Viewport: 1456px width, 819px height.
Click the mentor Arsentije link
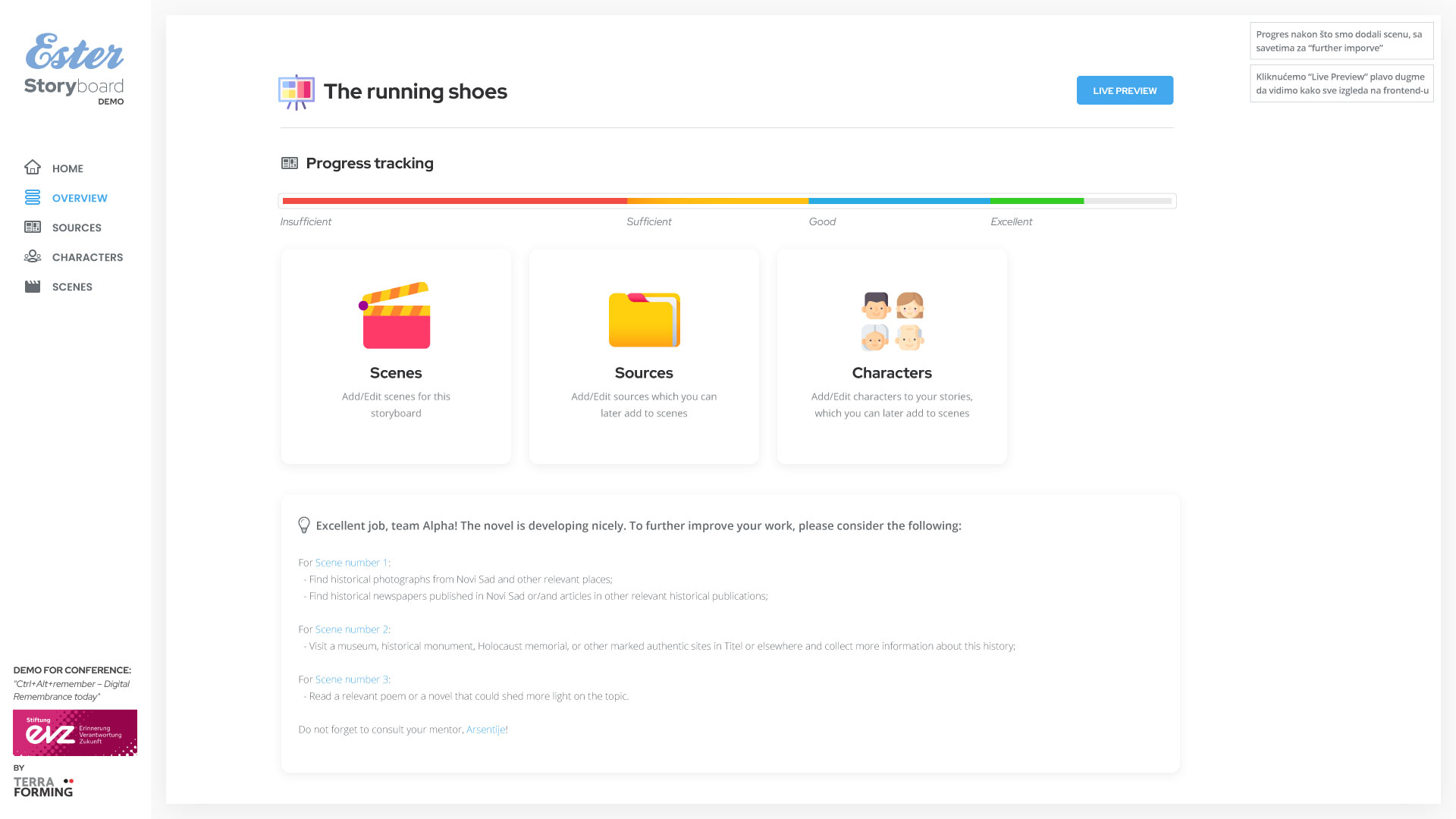coord(485,730)
